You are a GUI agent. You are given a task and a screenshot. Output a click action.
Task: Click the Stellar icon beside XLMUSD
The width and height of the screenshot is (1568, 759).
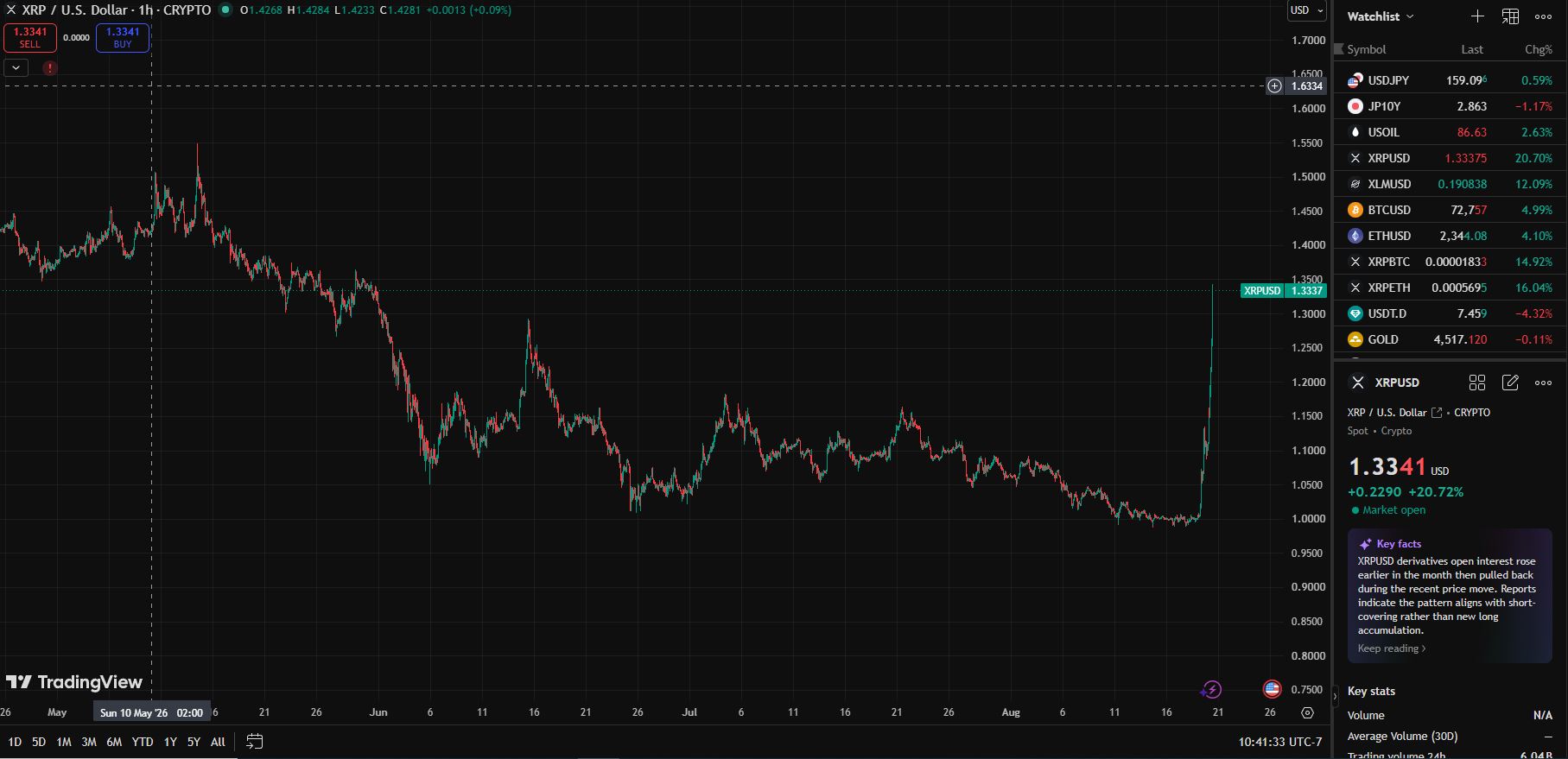click(1355, 184)
